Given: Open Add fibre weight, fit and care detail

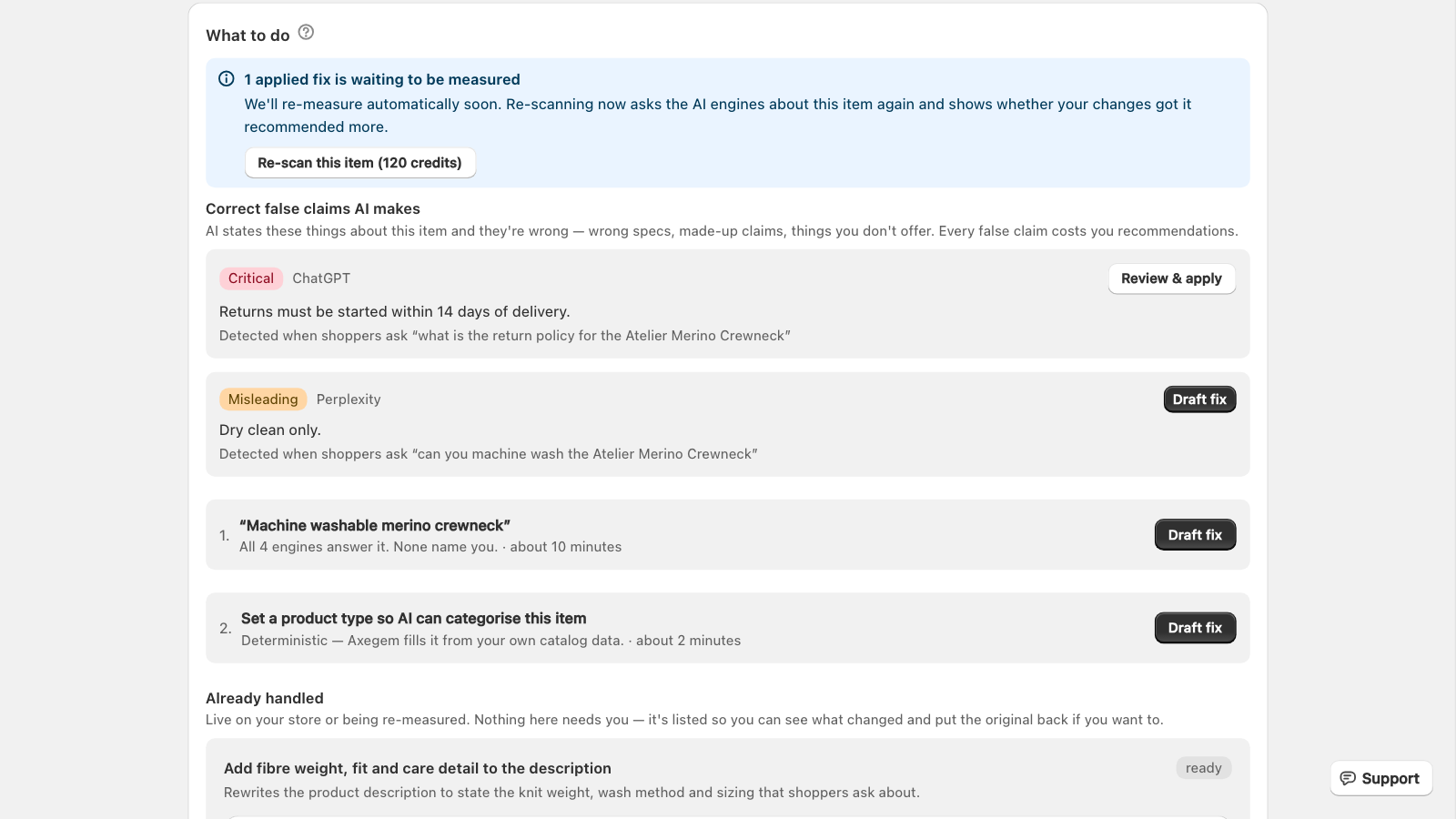Looking at the screenshot, I should [418, 768].
